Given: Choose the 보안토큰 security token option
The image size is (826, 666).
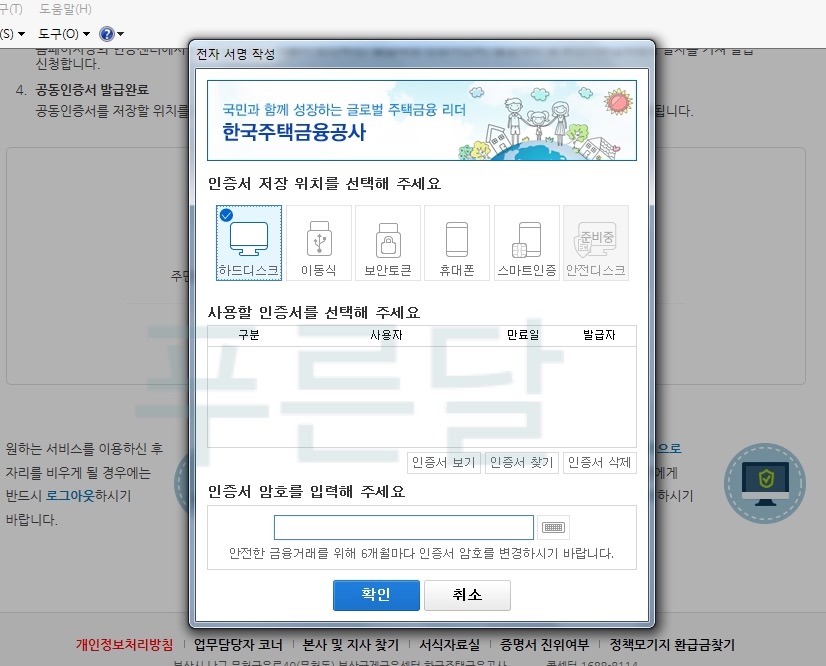Looking at the screenshot, I should coord(388,243).
